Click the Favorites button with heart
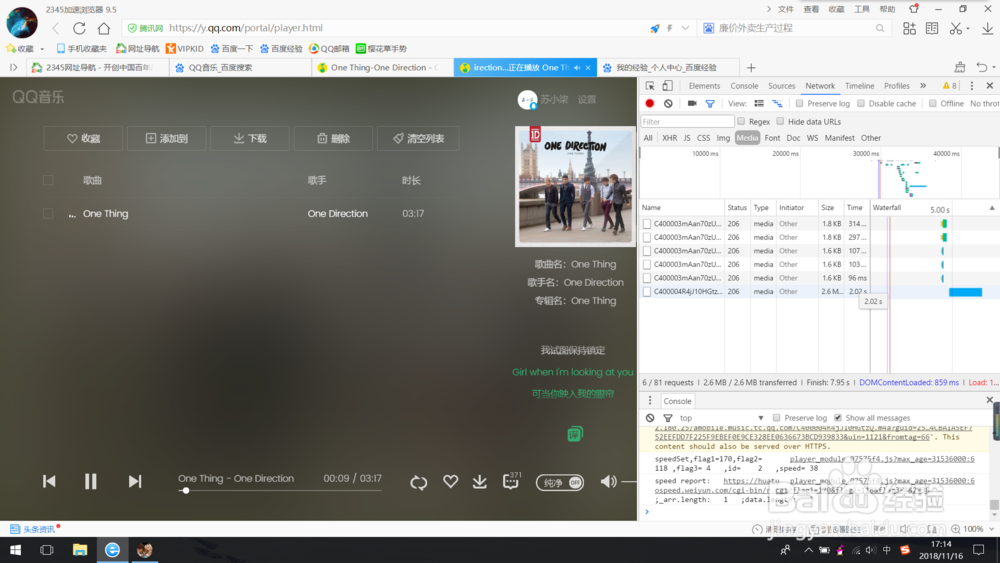The image size is (1000, 563). click(83, 138)
